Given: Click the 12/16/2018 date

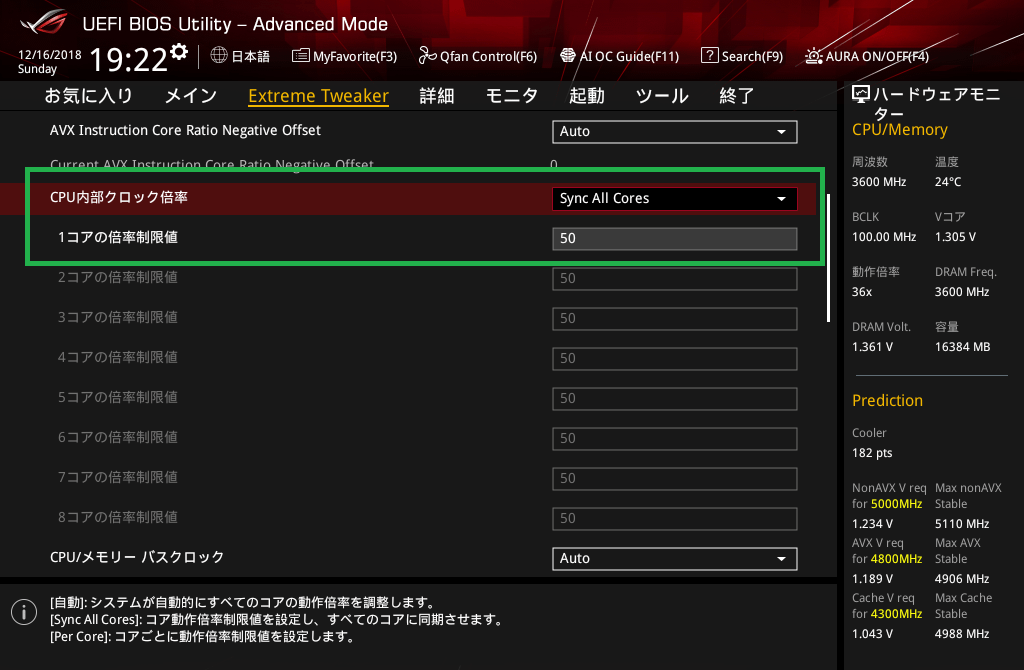Looking at the screenshot, I should 50,55.
